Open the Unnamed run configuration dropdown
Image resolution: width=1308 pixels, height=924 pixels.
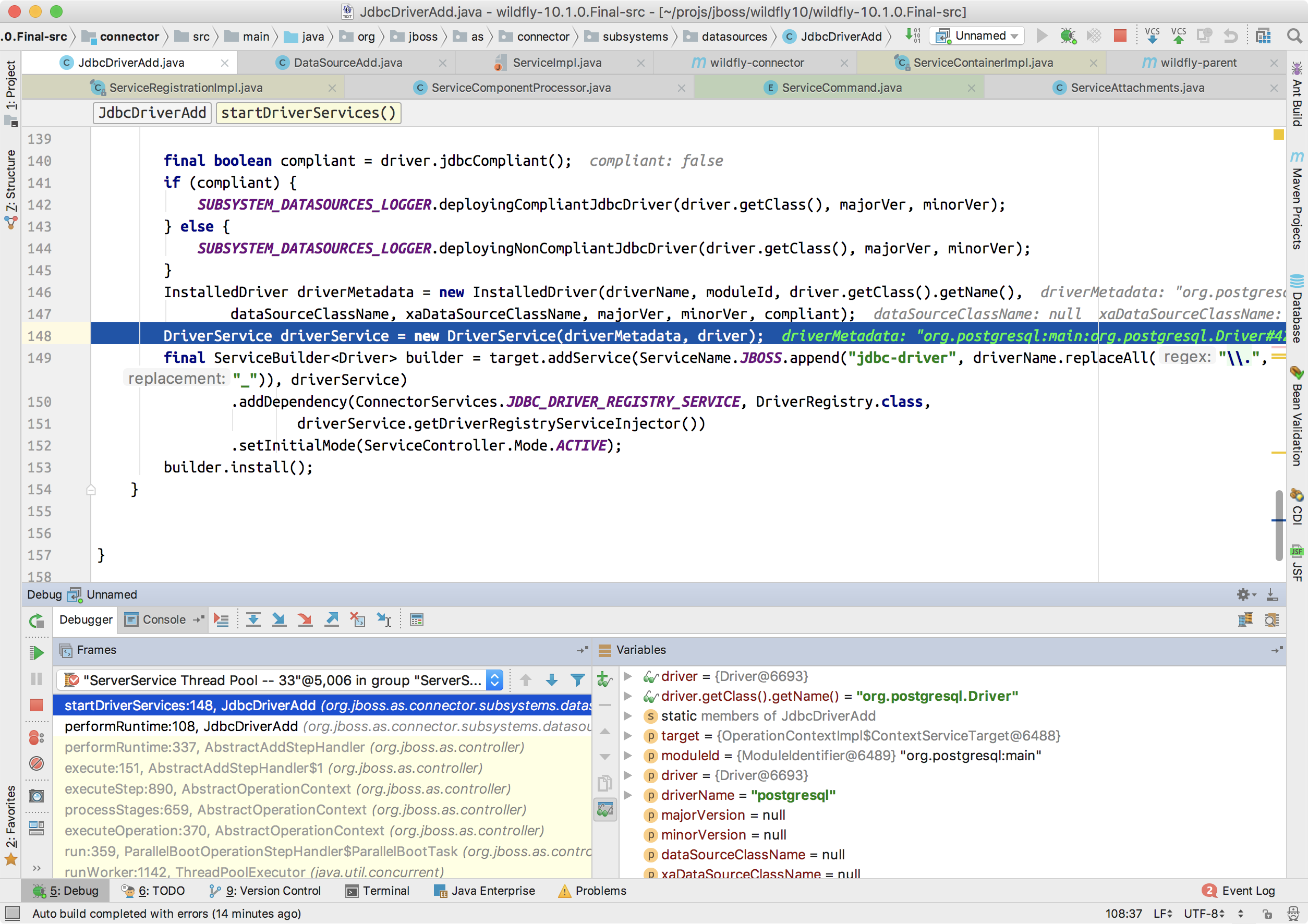(977, 36)
